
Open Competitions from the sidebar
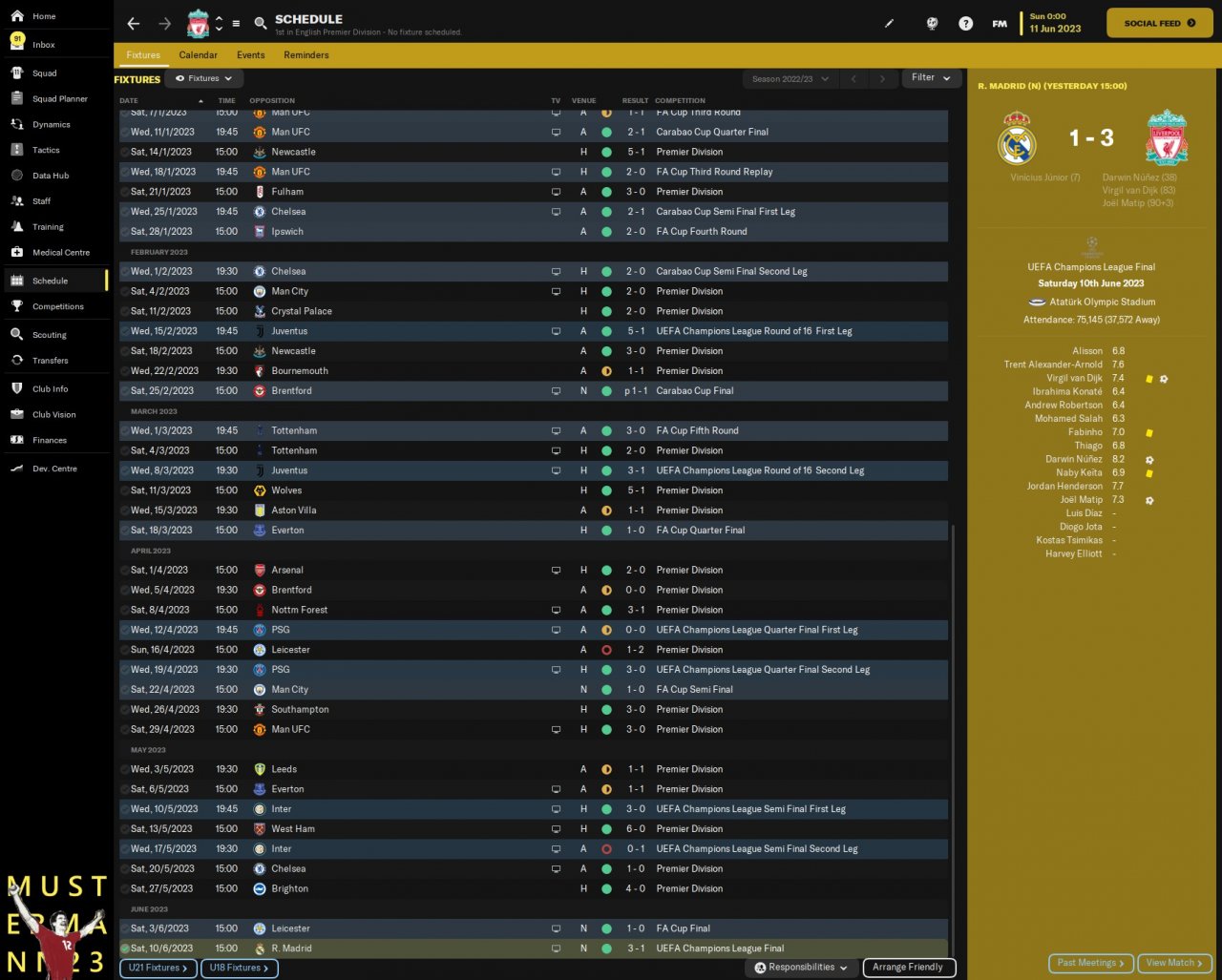click(x=56, y=306)
